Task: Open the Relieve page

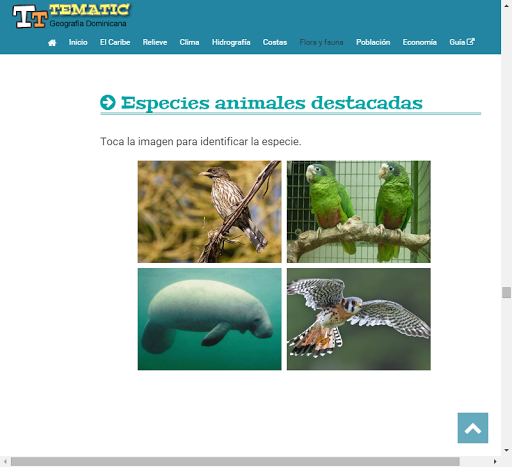Action: tap(155, 42)
